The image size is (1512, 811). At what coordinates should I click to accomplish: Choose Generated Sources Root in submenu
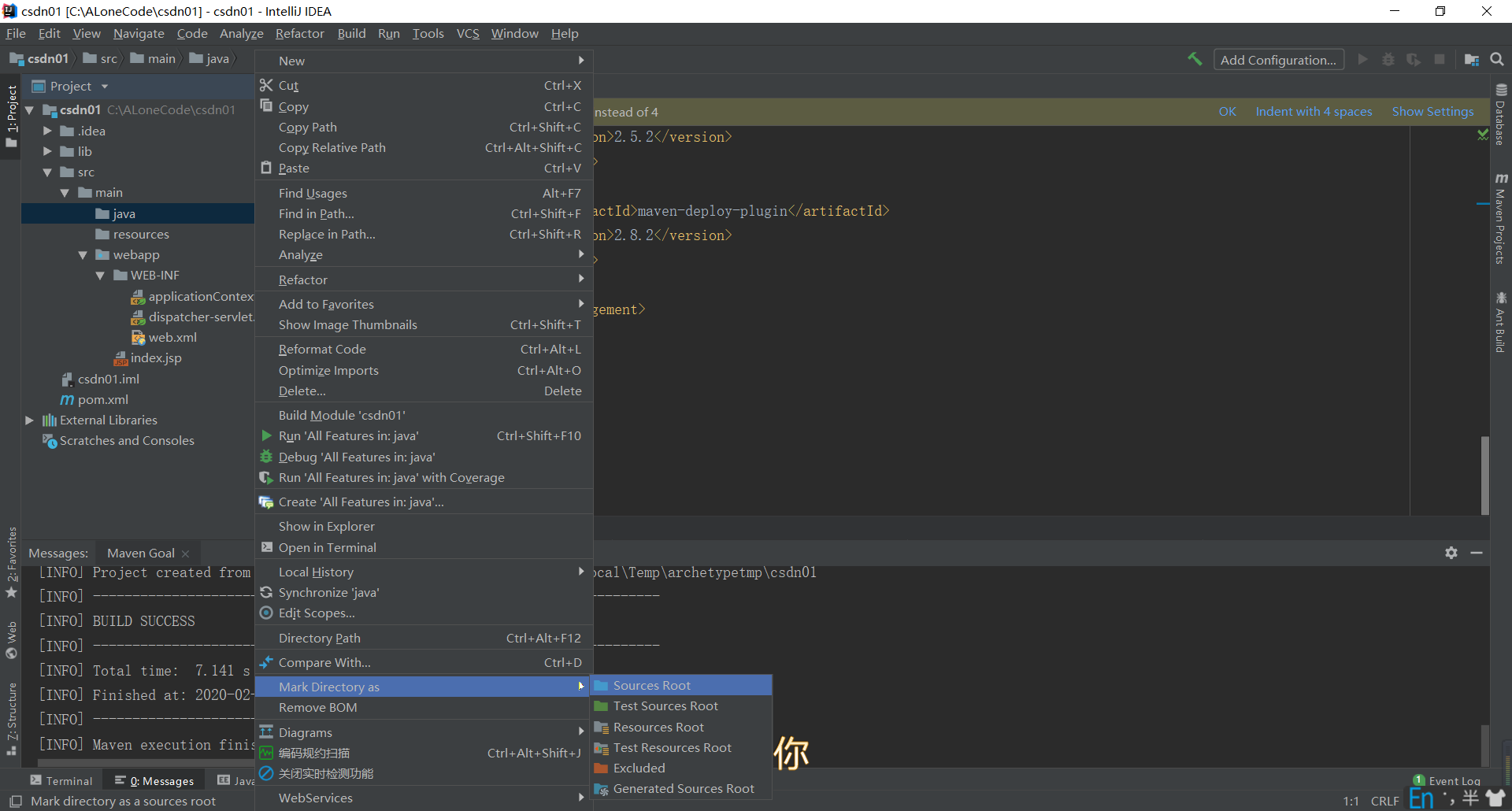(681, 788)
